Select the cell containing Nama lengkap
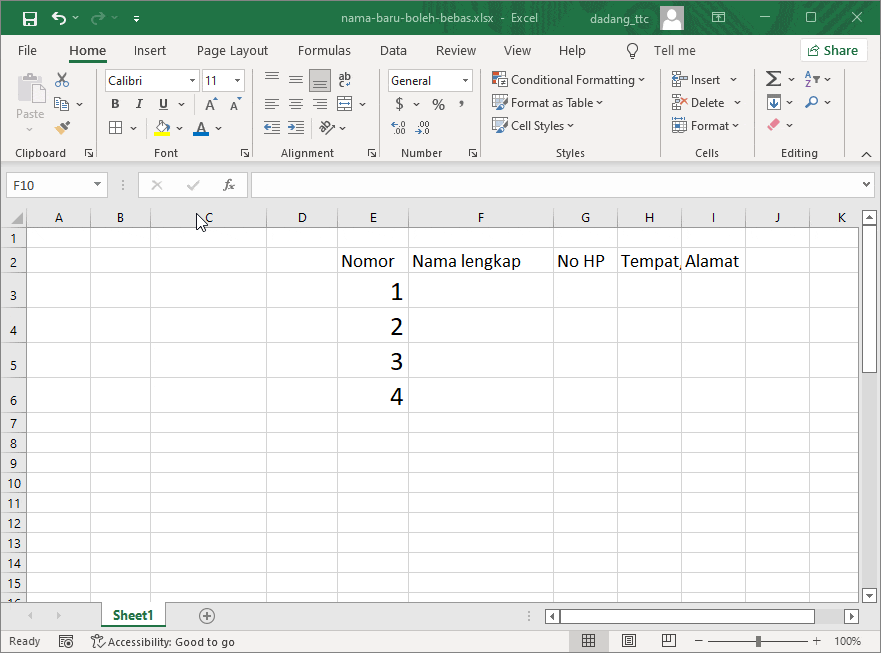881x653 pixels. click(480, 261)
